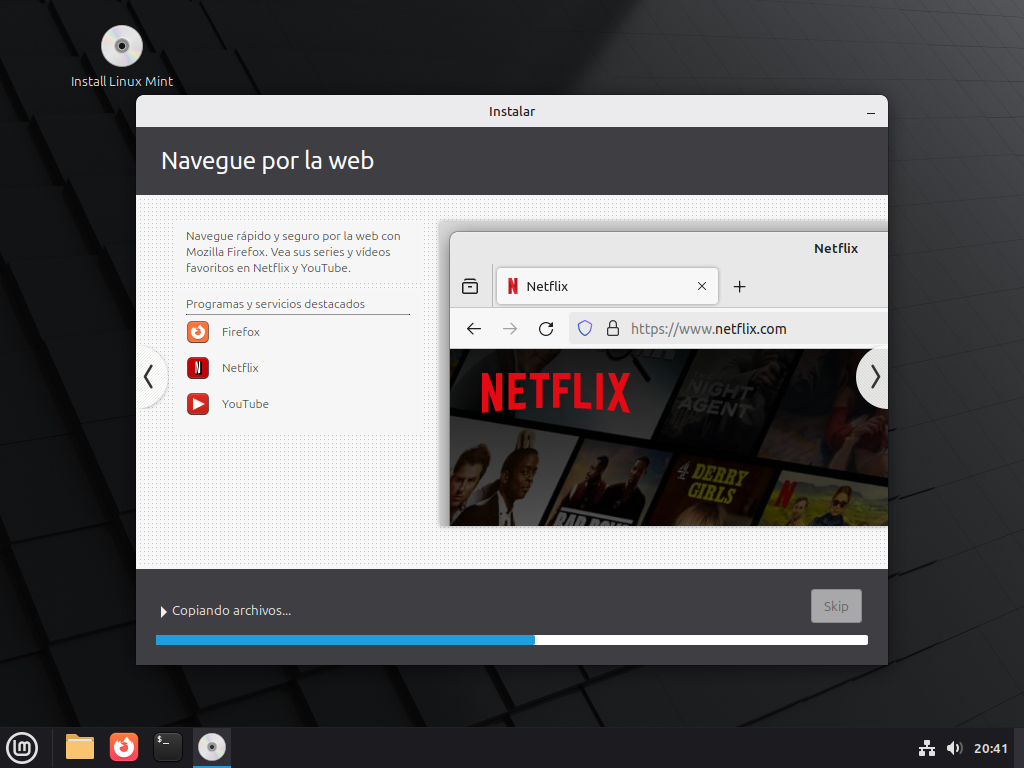Click the Firefox icon in featured programs

198,332
